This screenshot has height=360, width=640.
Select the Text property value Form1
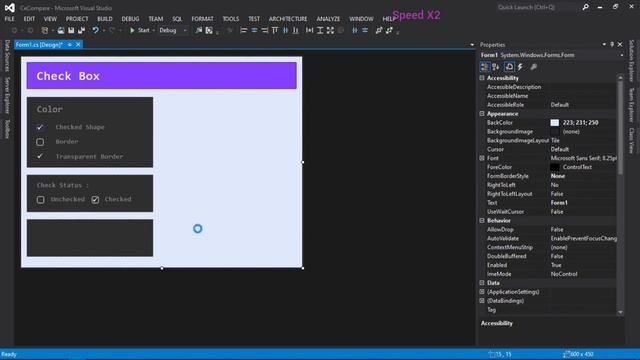click(x=559, y=203)
